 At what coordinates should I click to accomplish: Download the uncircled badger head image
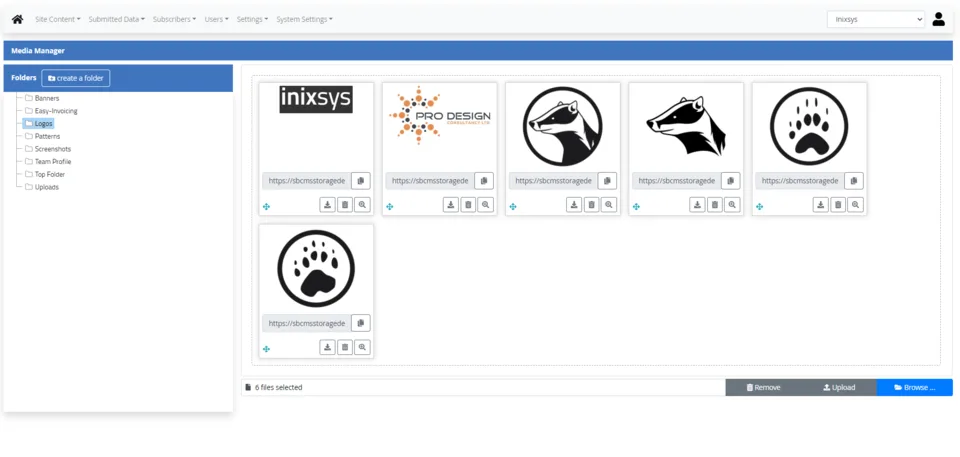point(697,205)
